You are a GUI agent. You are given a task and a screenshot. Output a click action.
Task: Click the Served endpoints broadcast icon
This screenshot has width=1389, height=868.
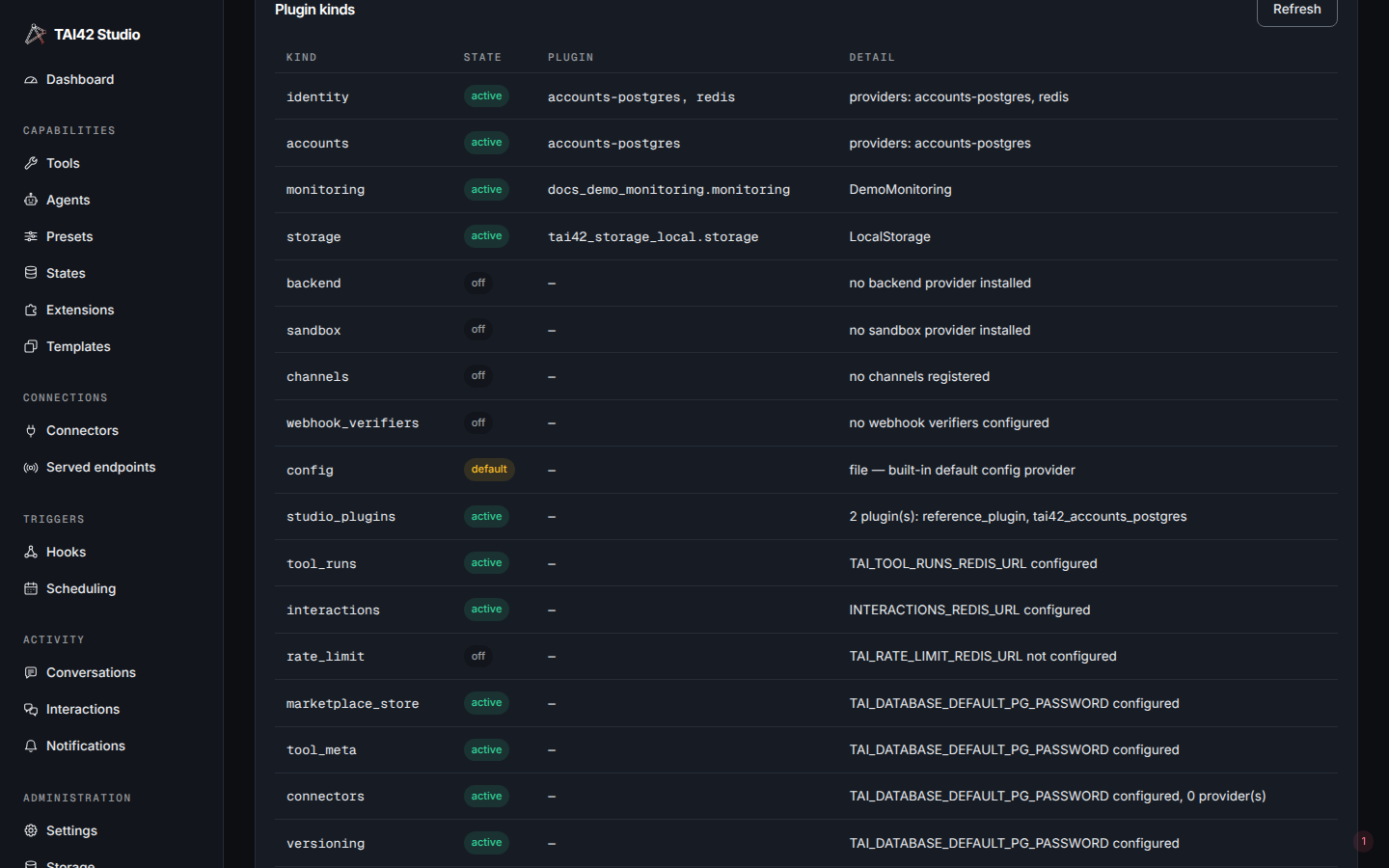(x=31, y=468)
